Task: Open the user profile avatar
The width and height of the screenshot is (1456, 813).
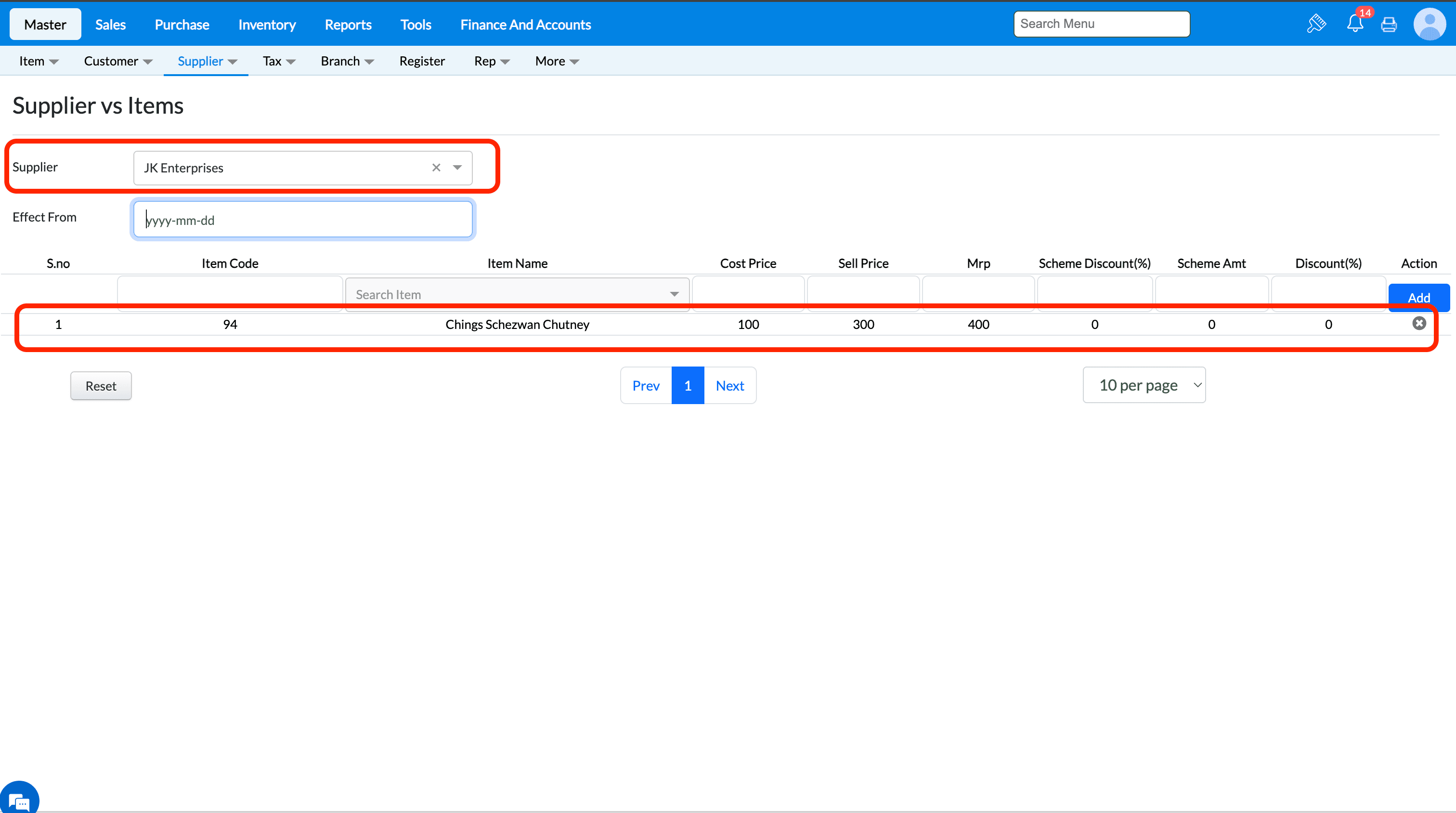Action: pyautogui.click(x=1430, y=24)
